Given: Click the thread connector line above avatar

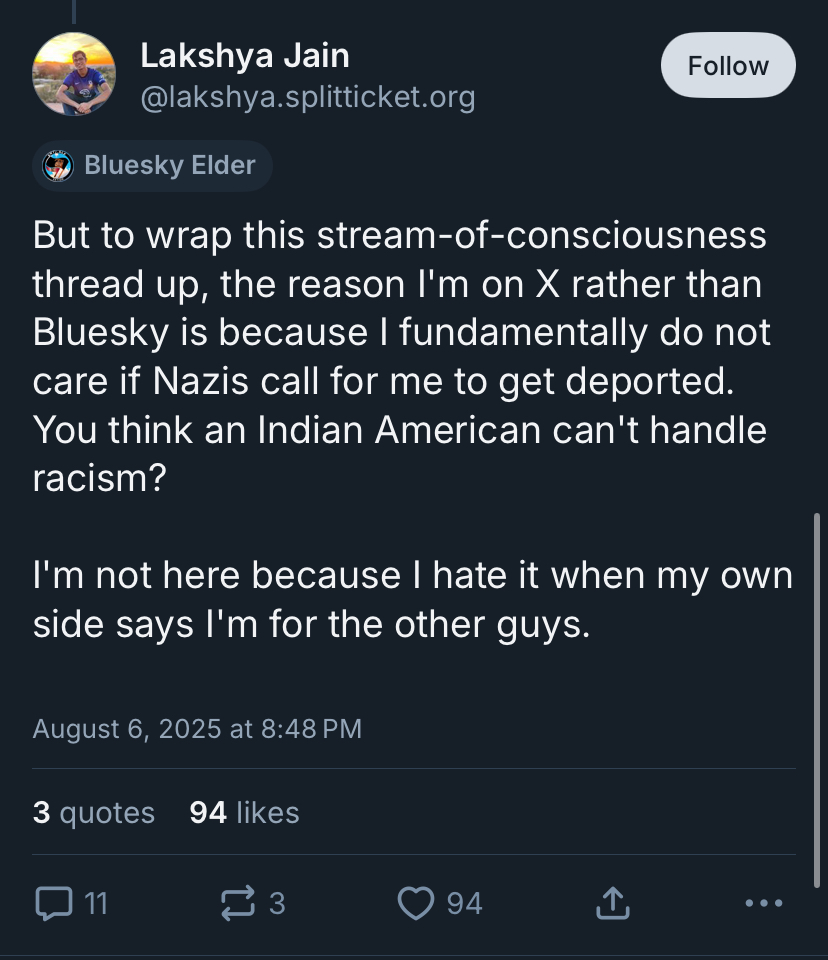Looking at the screenshot, I should coord(74,10).
